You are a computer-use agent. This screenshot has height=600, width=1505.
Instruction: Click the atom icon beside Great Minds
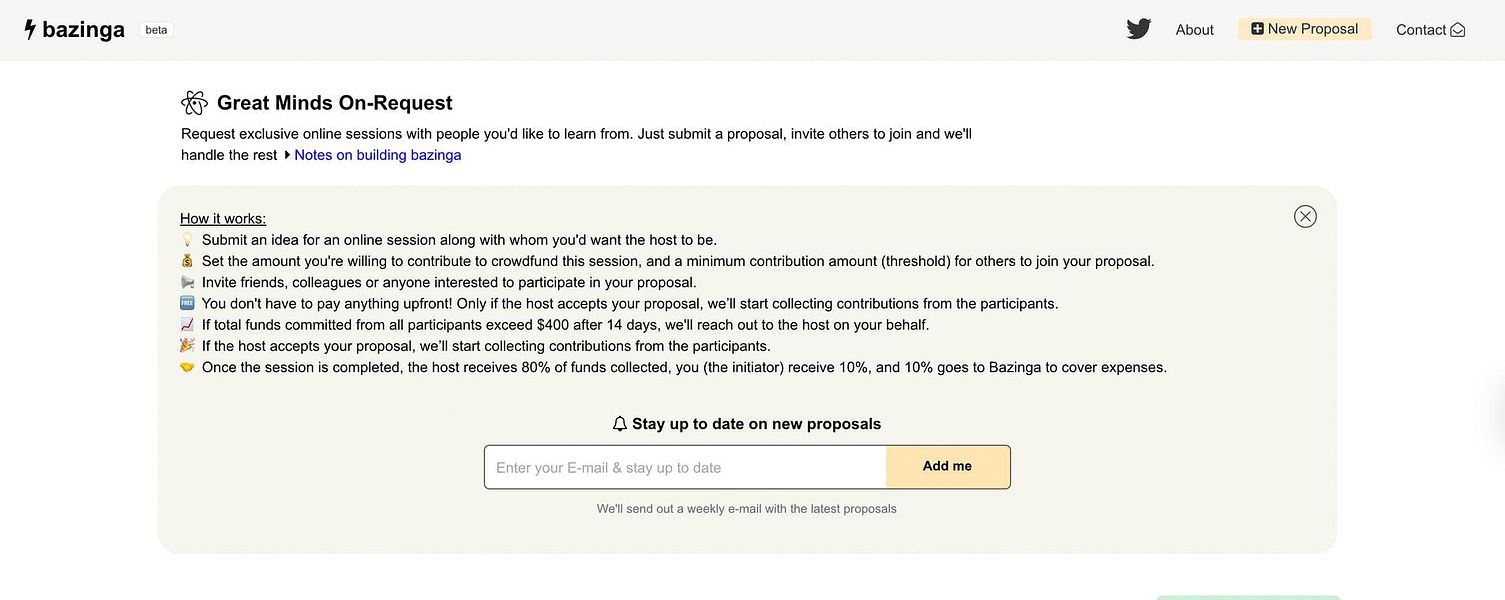[x=194, y=103]
